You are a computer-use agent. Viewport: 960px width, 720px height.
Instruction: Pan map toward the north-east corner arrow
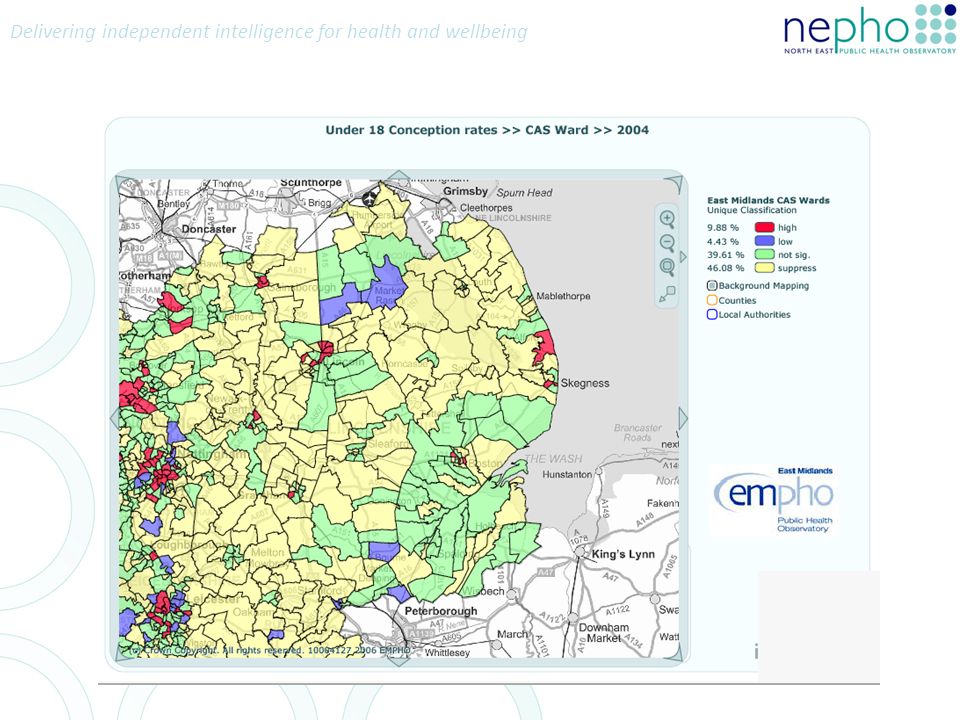tap(675, 183)
